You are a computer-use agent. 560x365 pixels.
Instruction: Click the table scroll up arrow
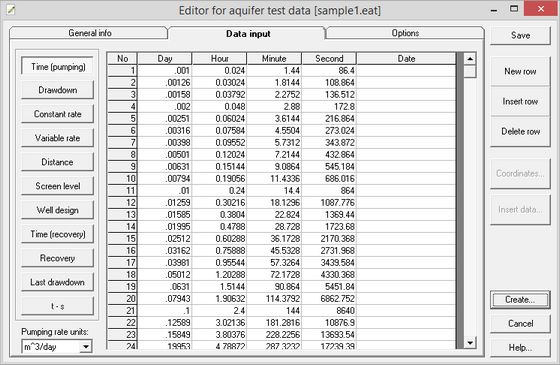[x=470, y=59]
